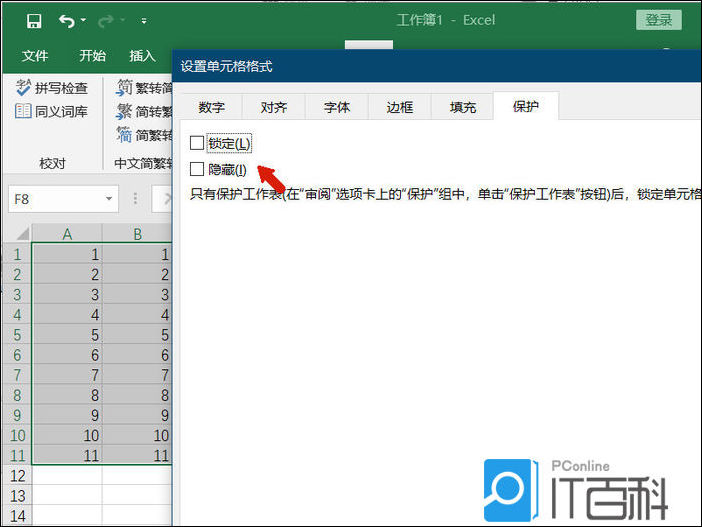
Task: Select column A header
Action: point(67,234)
